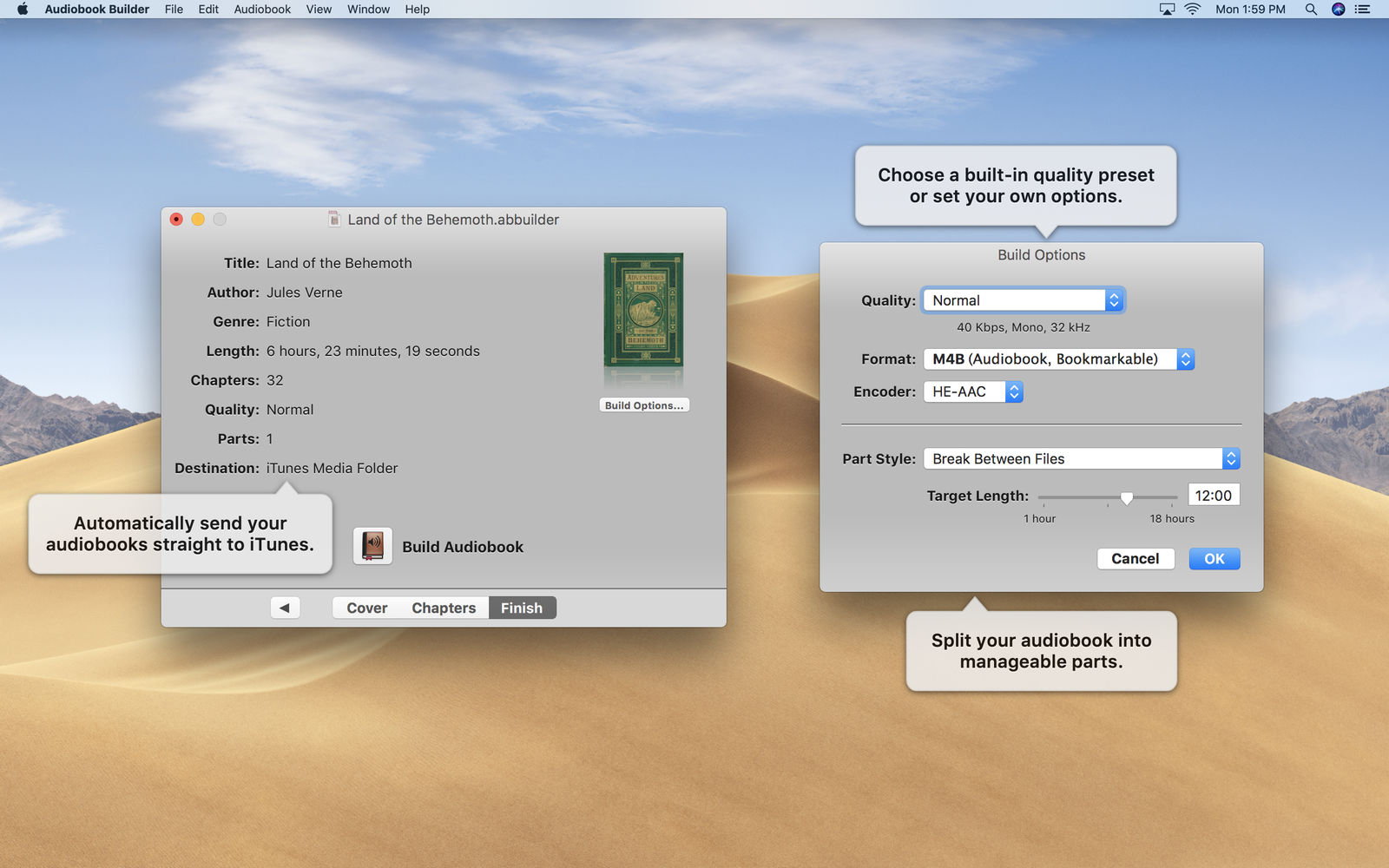Click the 18 hours slider label
The height and width of the screenshot is (868, 1389).
[x=1172, y=518]
